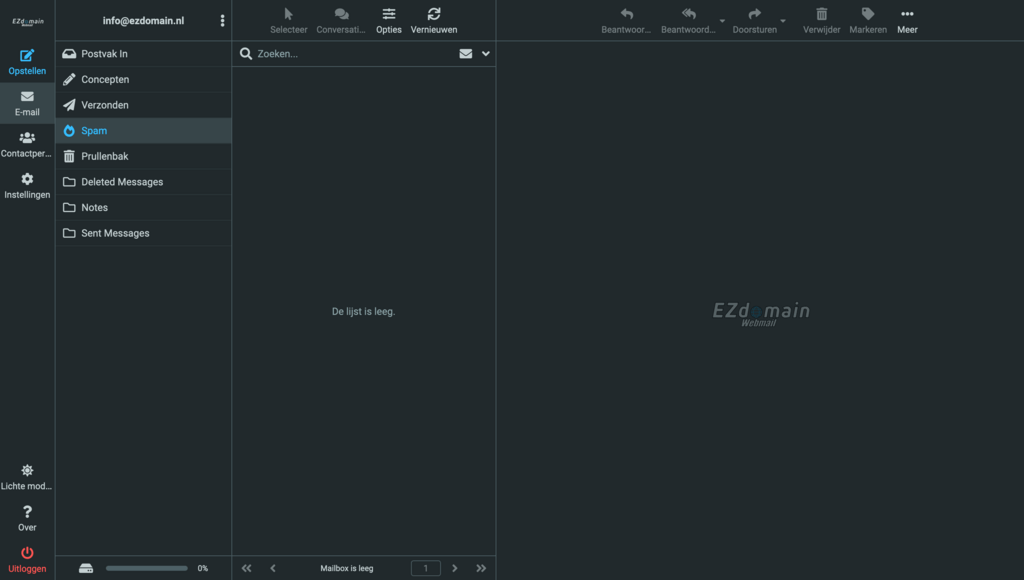The width and height of the screenshot is (1024, 580).
Task: Select the Postvak In folder
Action: pyautogui.click(x=104, y=54)
